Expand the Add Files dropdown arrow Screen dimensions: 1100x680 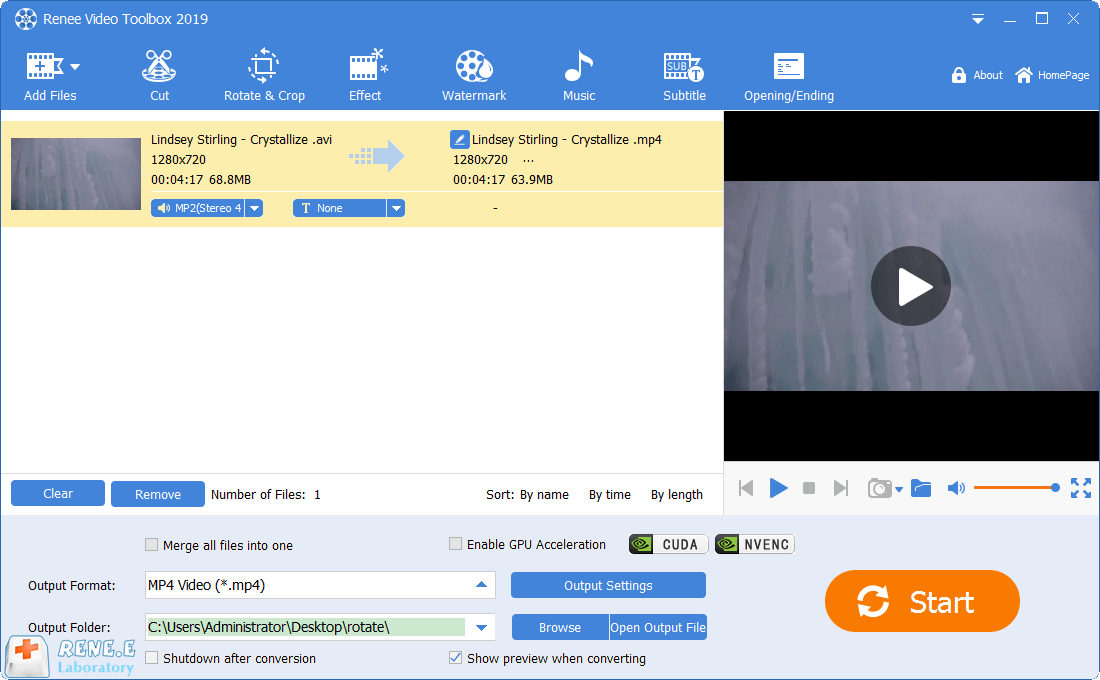pos(75,67)
